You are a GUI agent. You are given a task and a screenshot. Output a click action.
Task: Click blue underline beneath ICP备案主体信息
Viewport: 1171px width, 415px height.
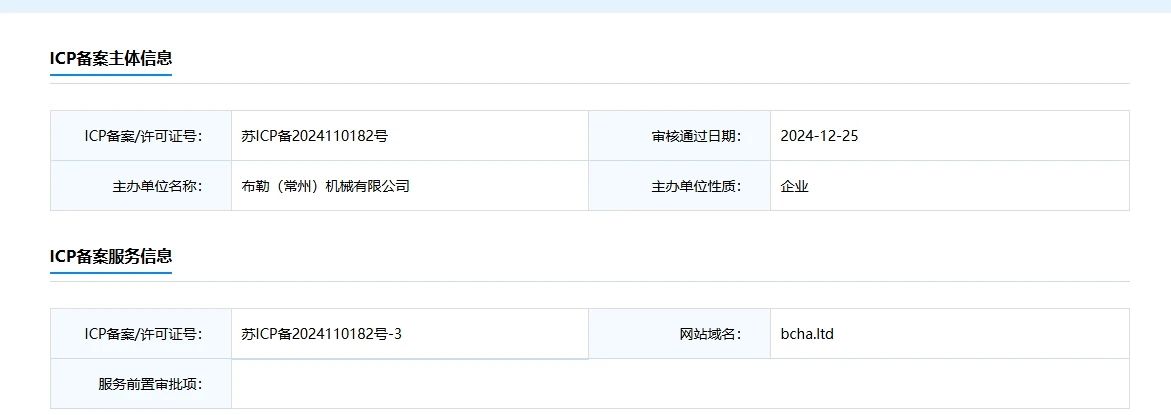[111, 75]
